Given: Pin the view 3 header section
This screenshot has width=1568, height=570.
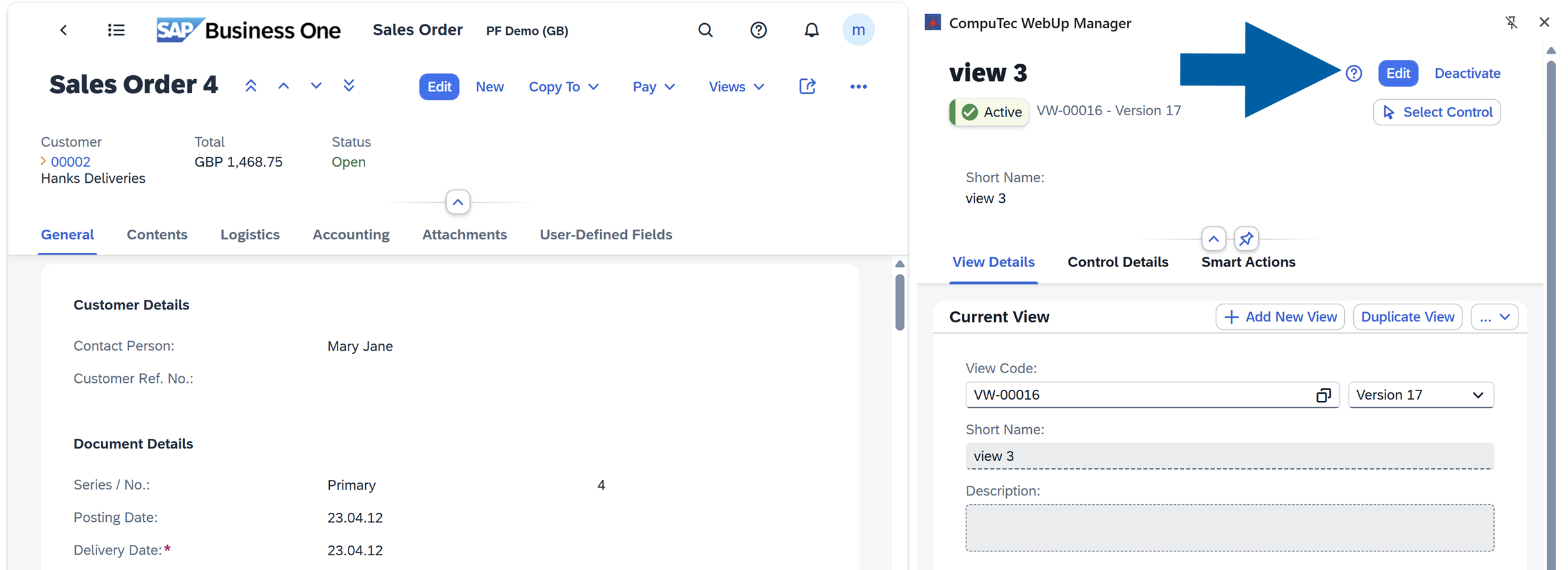Looking at the screenshot, I should 1247,239.
